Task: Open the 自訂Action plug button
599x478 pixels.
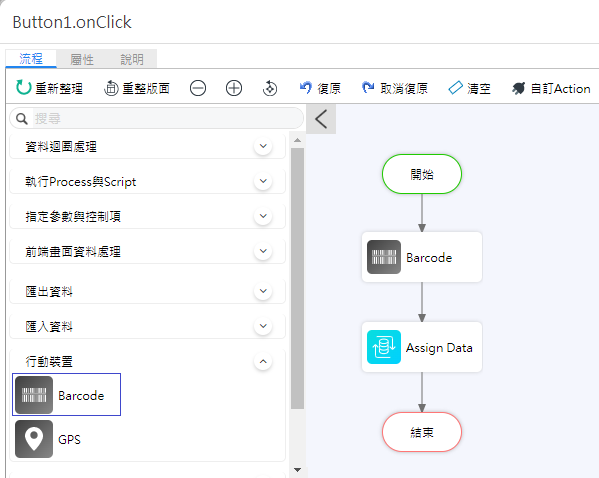Action: pos(551,88)
